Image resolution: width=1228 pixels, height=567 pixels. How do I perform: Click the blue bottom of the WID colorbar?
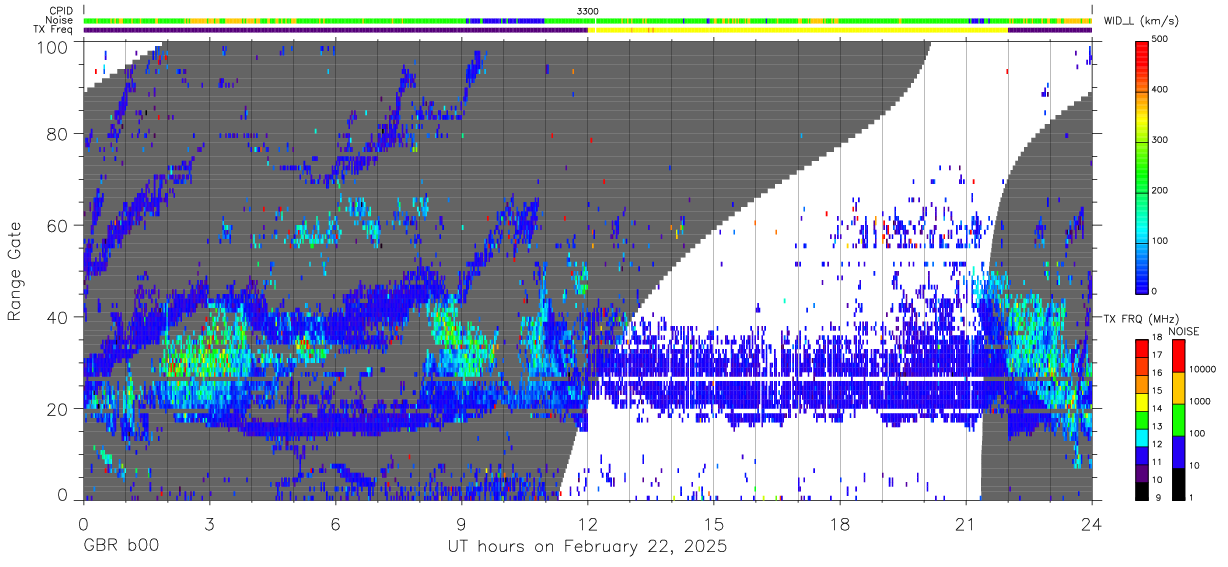[1142, 275]
